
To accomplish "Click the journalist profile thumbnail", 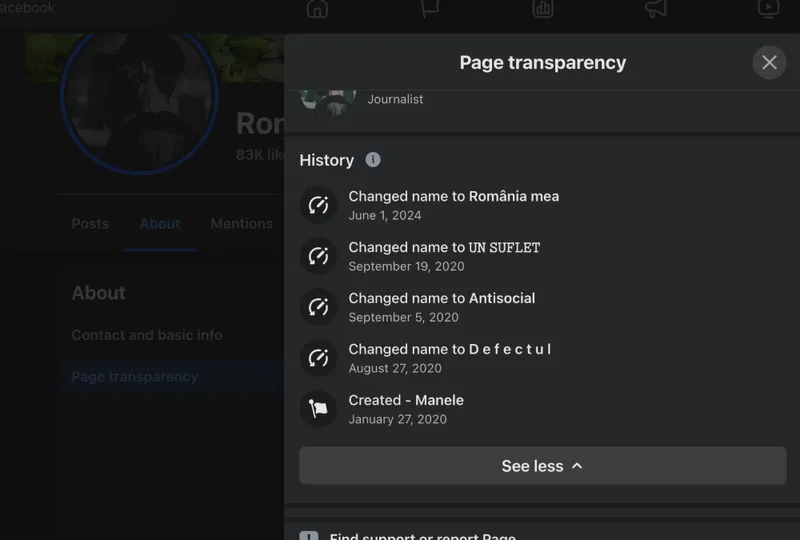I will (328, 101).
